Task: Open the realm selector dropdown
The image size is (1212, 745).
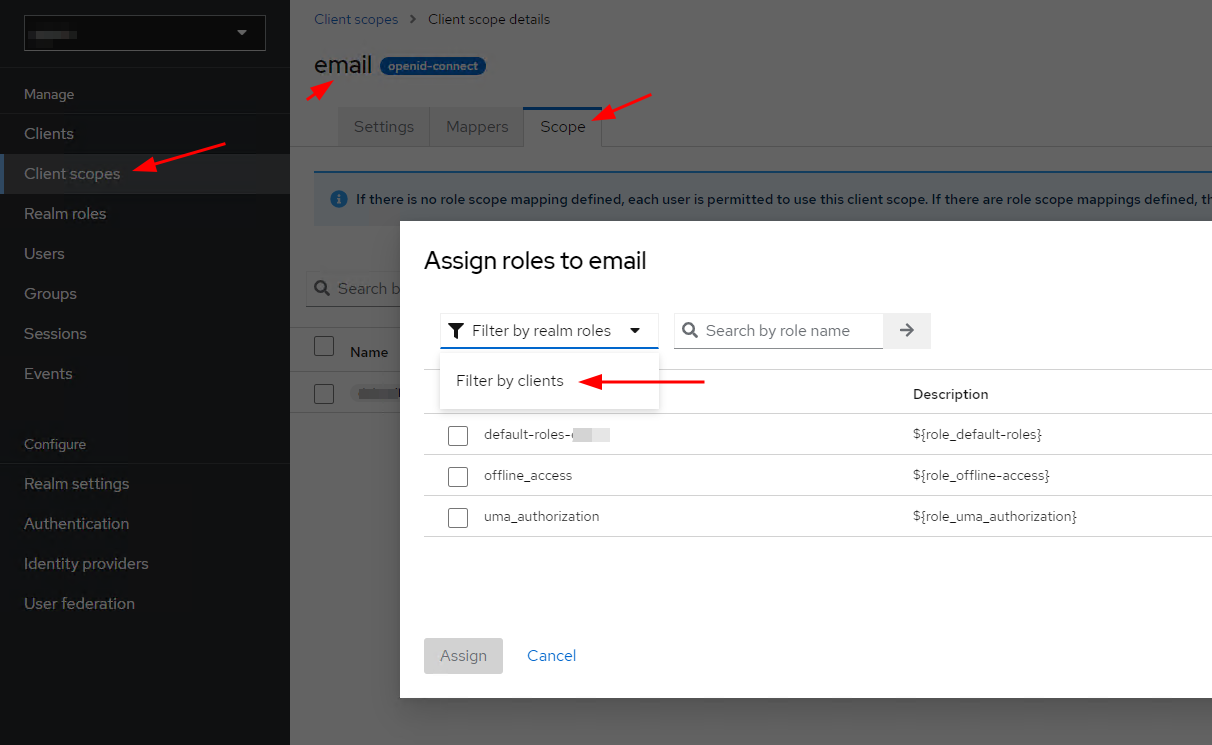Action: pyautogui.click(x=145, y=33)
